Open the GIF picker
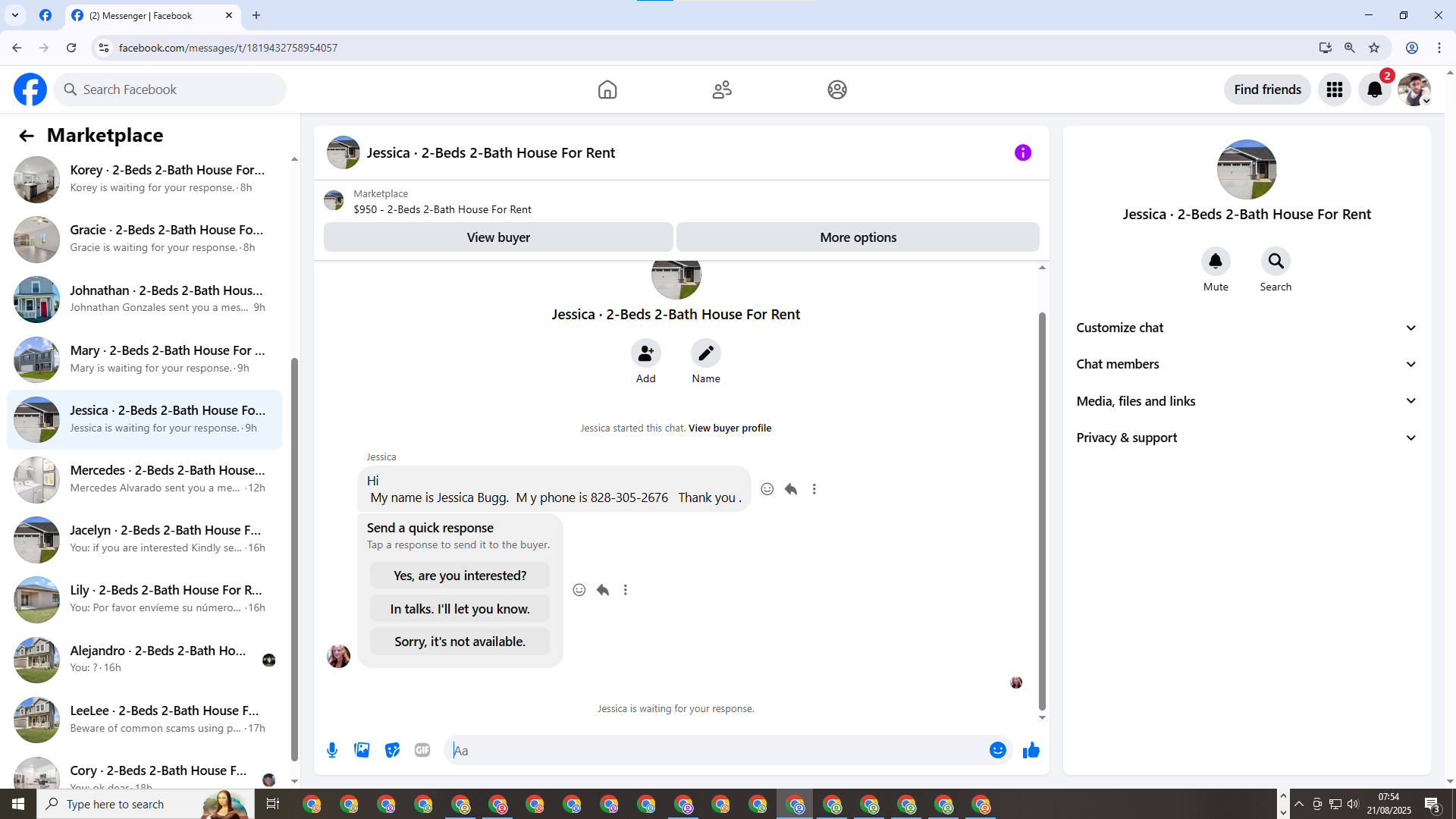 (x=422, y=750)
